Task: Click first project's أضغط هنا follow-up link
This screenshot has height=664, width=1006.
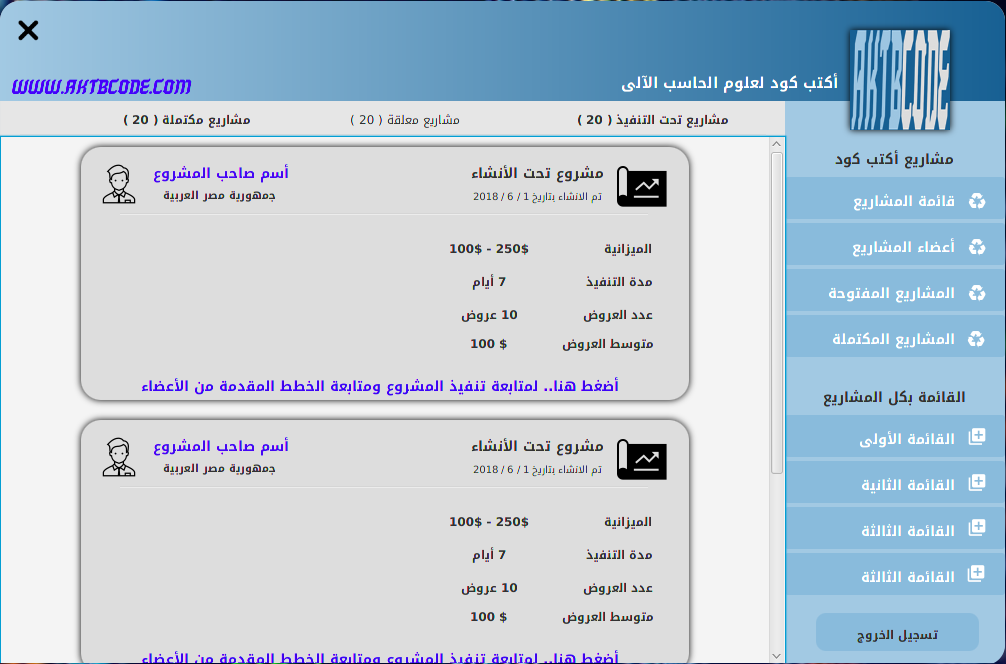Action: point(380,385)
